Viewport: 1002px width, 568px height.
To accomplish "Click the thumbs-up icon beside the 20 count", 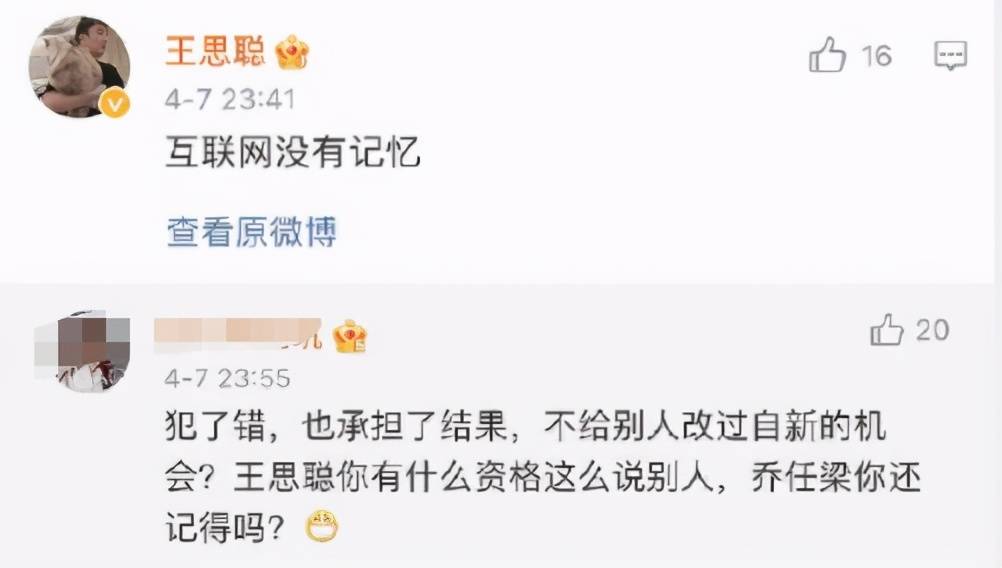I will tap(886, 330).
